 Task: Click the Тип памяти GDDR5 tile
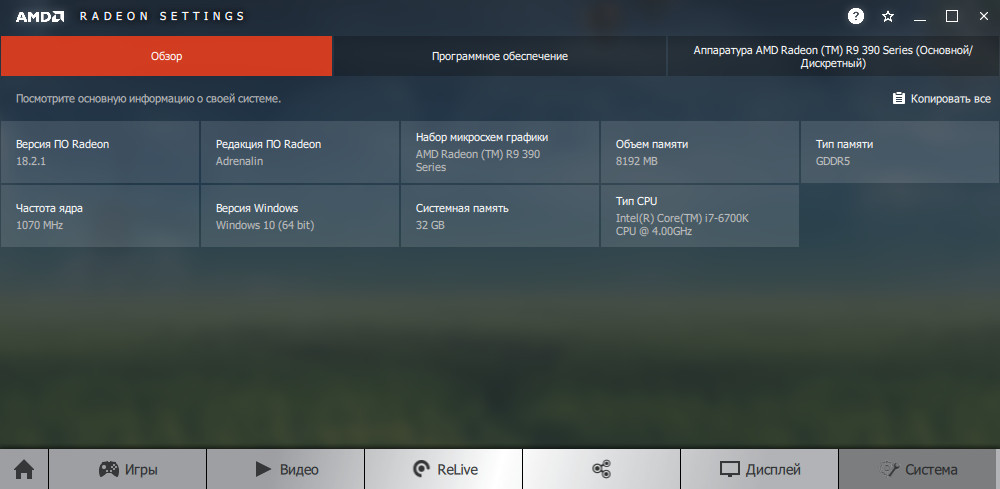900,152
